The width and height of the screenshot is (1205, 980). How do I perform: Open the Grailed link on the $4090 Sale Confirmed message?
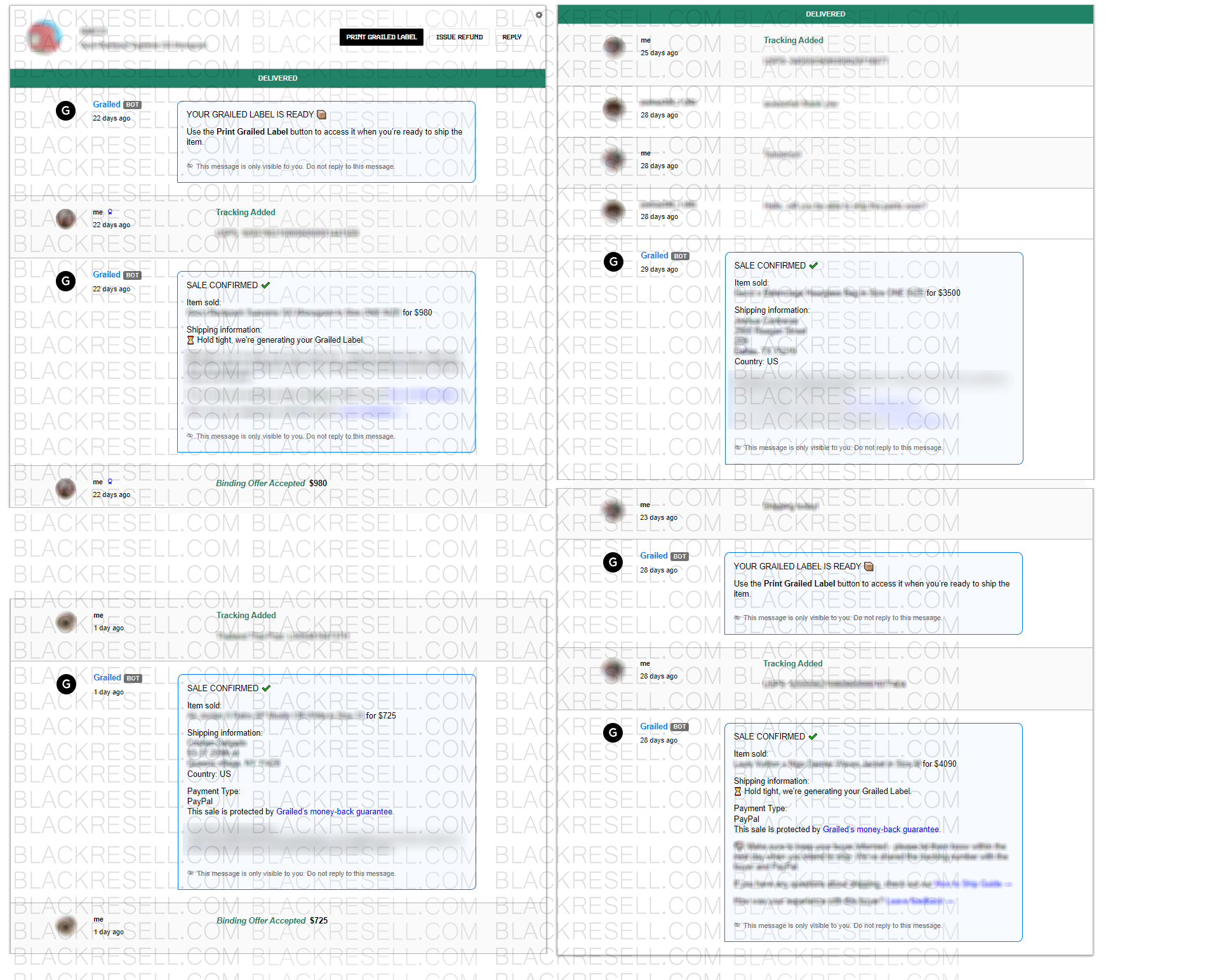[x=654, y=727]
